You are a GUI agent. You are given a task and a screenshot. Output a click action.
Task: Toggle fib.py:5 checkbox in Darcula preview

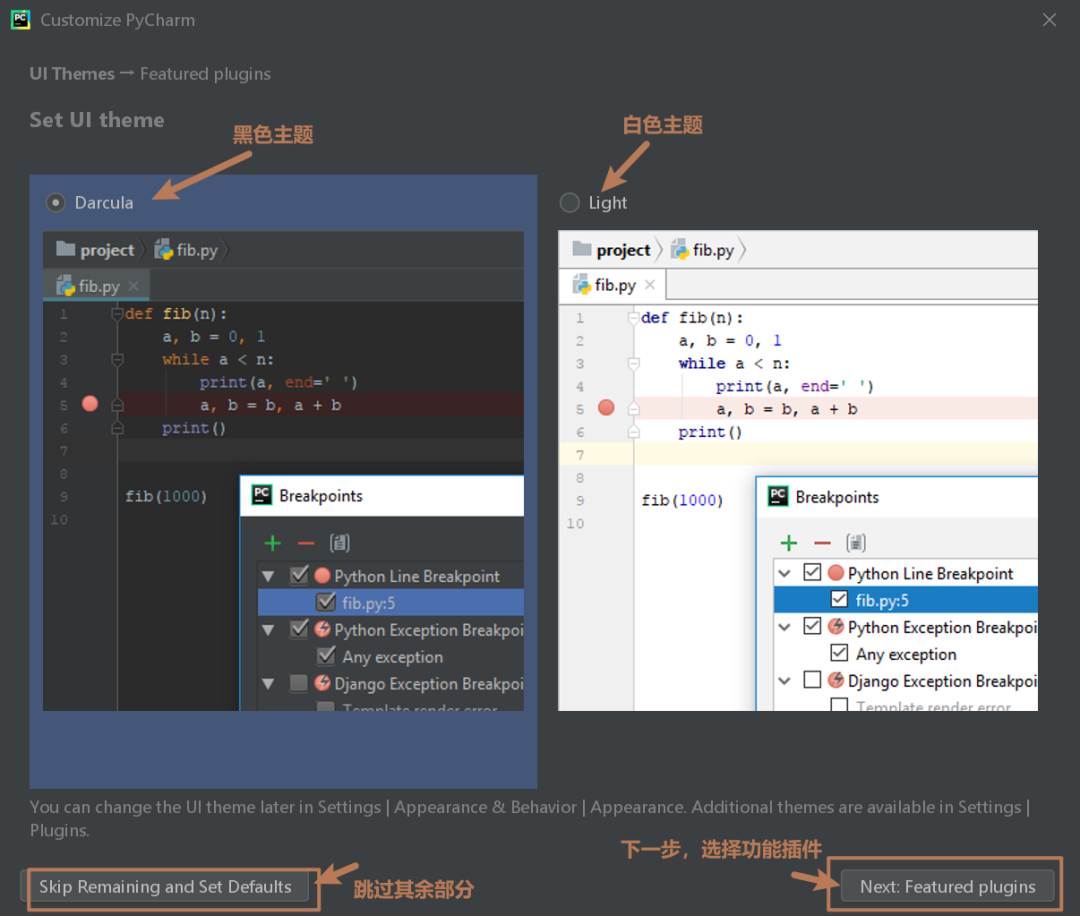pos(326,602)
